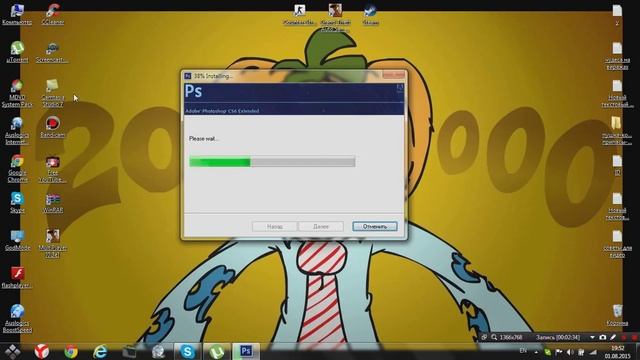Select the Camtasia Studio 7 desktop icon
640x360 pixels.
tap(52, 93)
